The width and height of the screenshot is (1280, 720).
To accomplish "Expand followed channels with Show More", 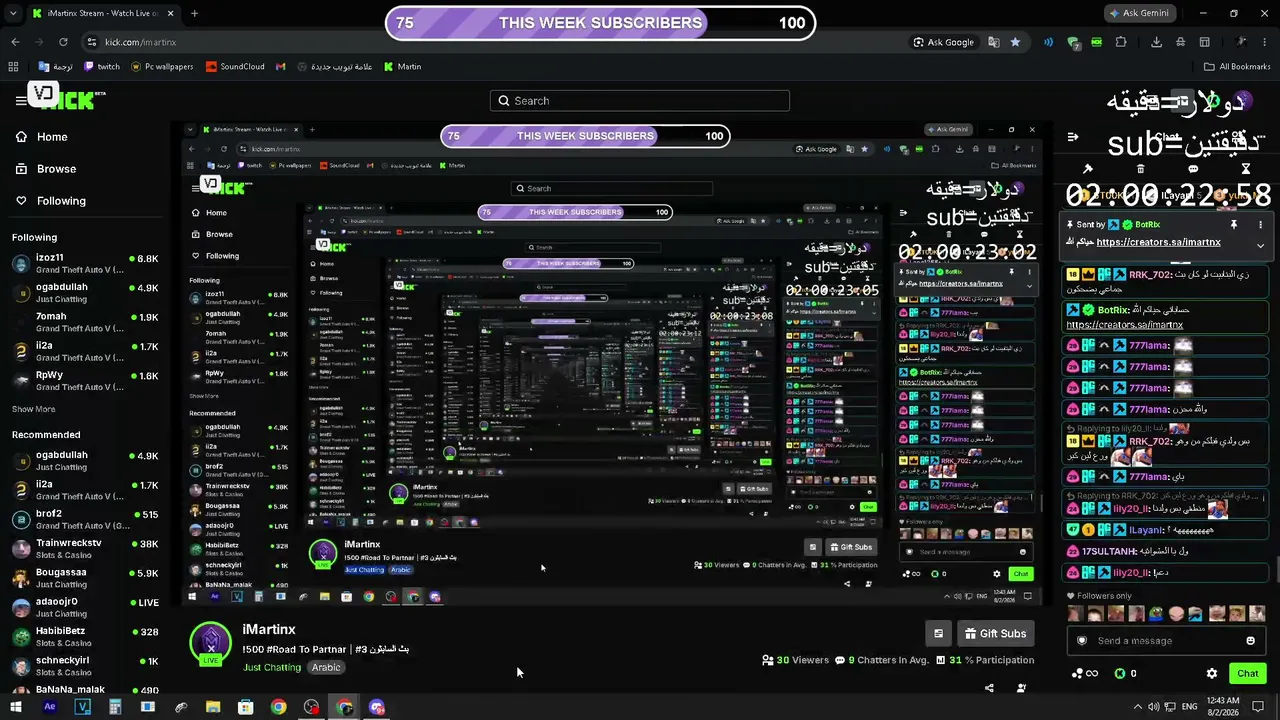I will [x=33, y=409].
